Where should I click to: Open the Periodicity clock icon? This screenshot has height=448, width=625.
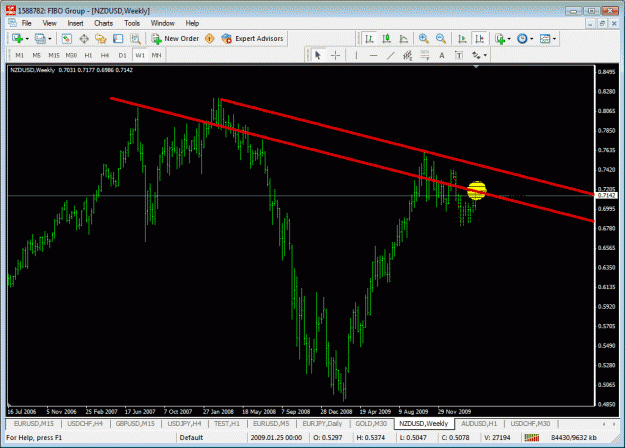522,39
